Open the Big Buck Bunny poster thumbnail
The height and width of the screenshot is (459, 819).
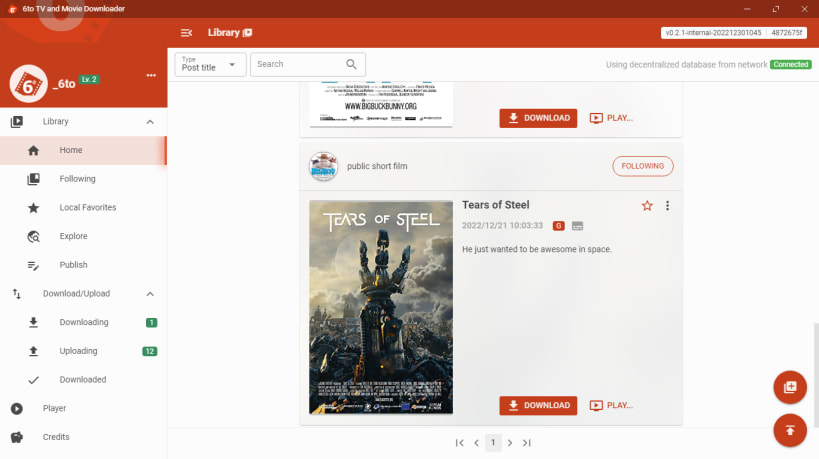[x=381, y=104]
